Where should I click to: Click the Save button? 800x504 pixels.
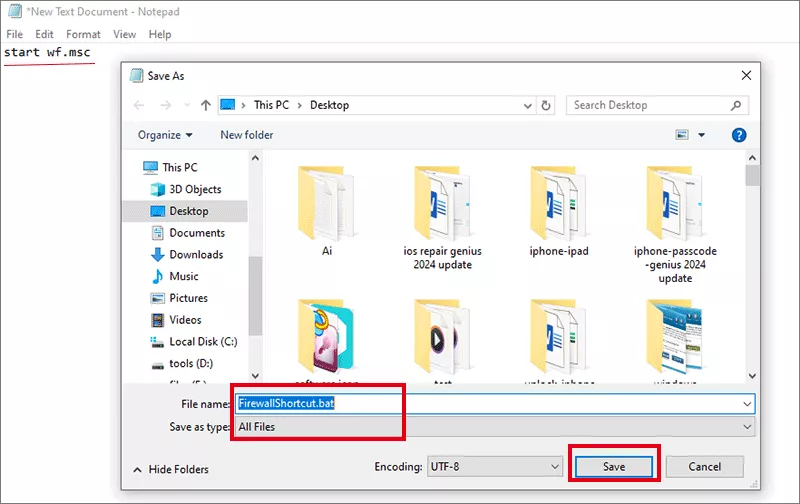pyautogui.click(x=614, y=467)
